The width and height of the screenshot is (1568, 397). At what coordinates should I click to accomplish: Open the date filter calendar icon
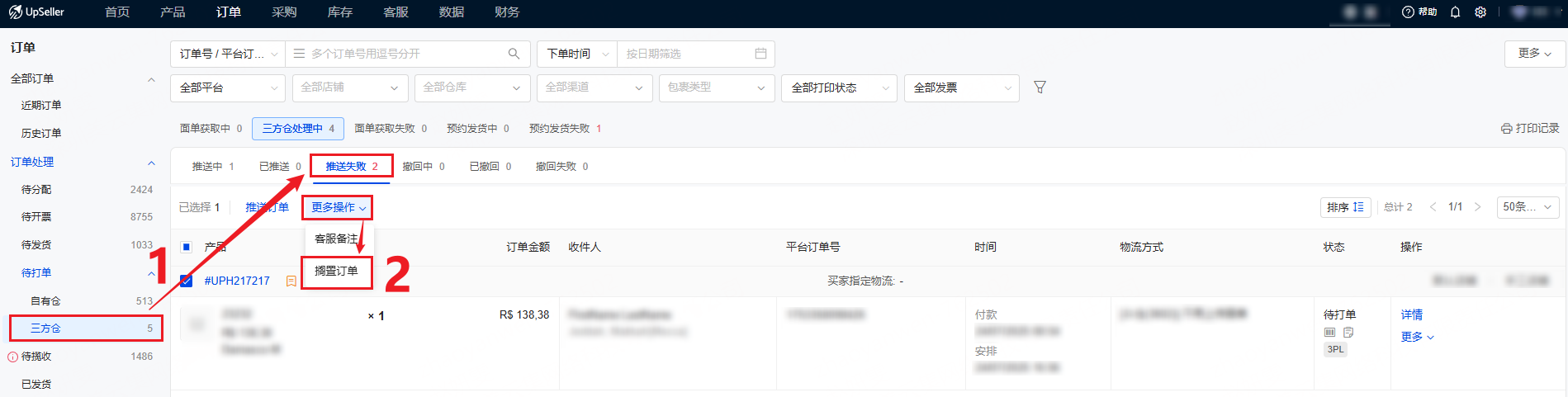(x=760, y=54)
